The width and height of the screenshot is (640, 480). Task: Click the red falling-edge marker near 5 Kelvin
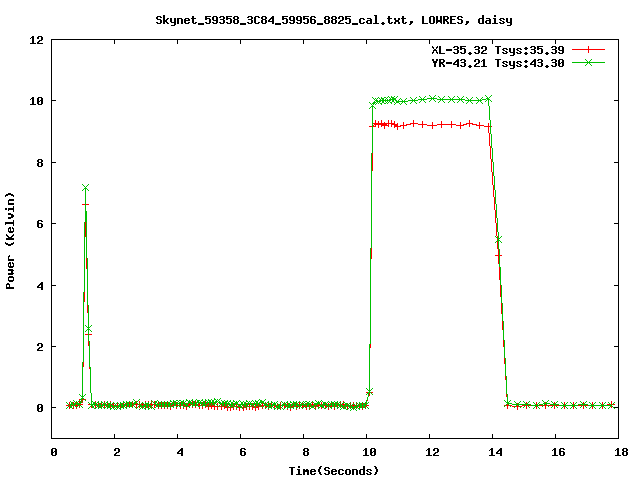click(498, 256)
